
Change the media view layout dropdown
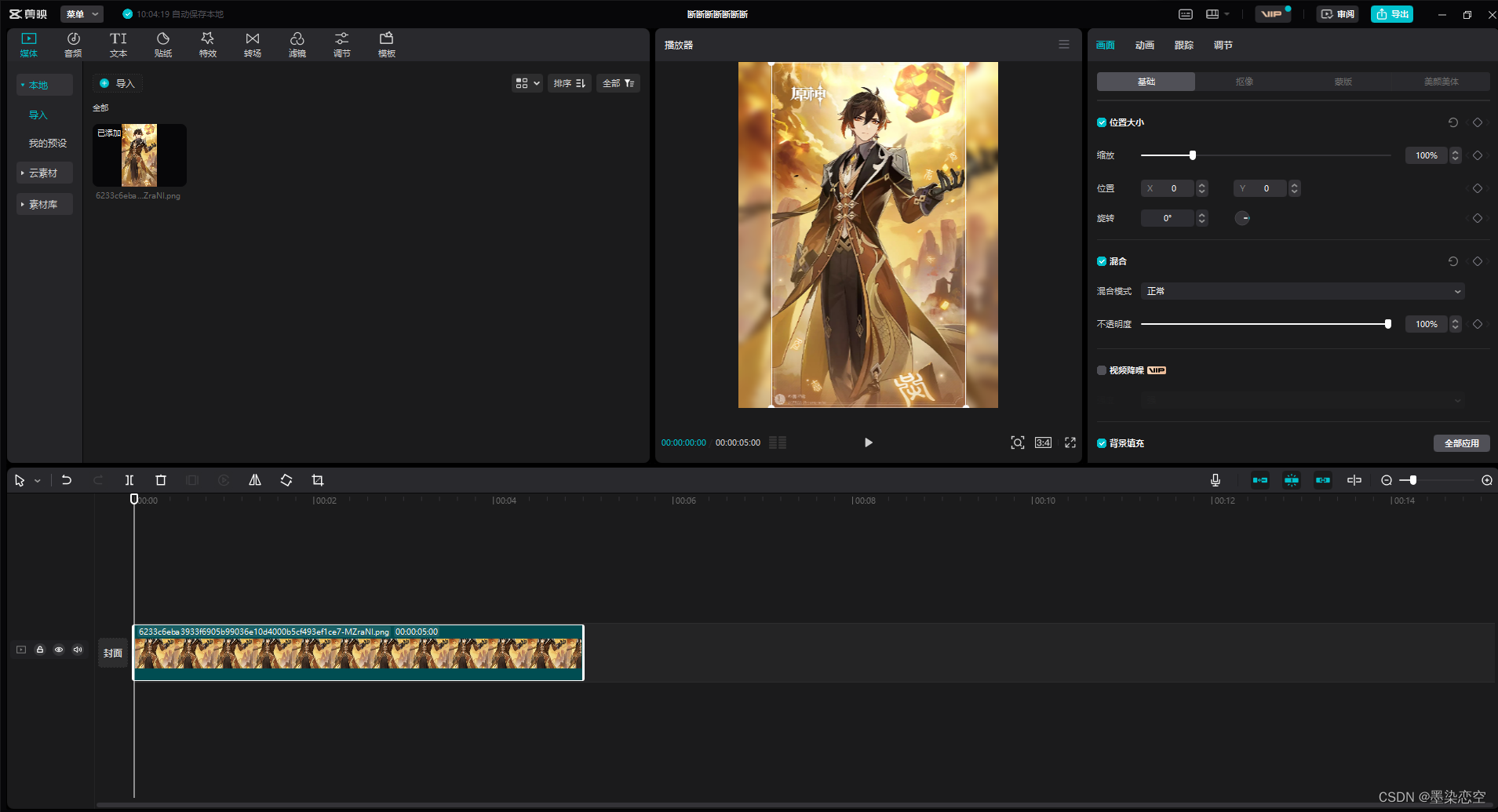point(527,83)
